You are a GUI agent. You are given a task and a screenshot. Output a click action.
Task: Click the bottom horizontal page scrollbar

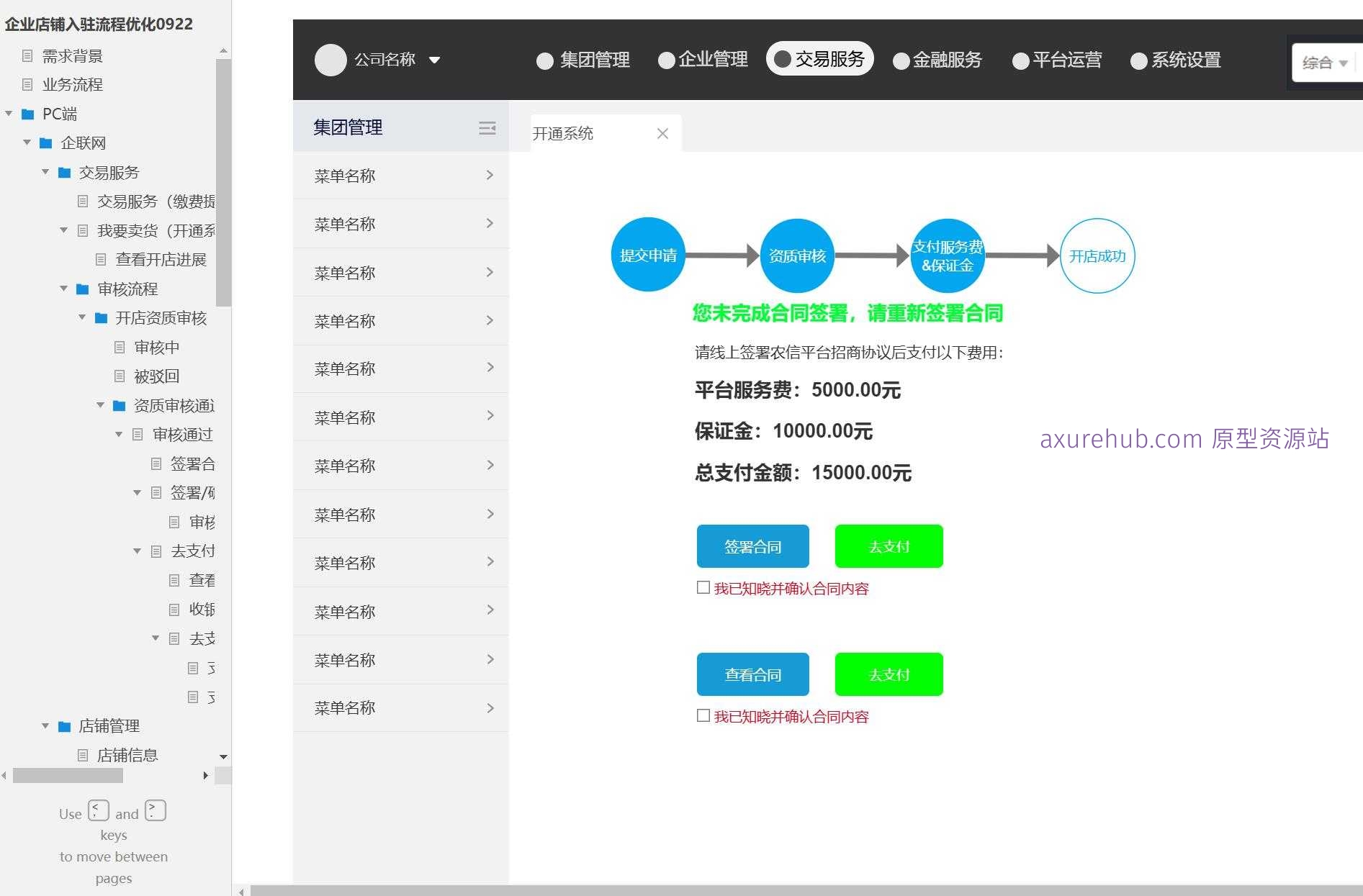[x=806, y=891]
